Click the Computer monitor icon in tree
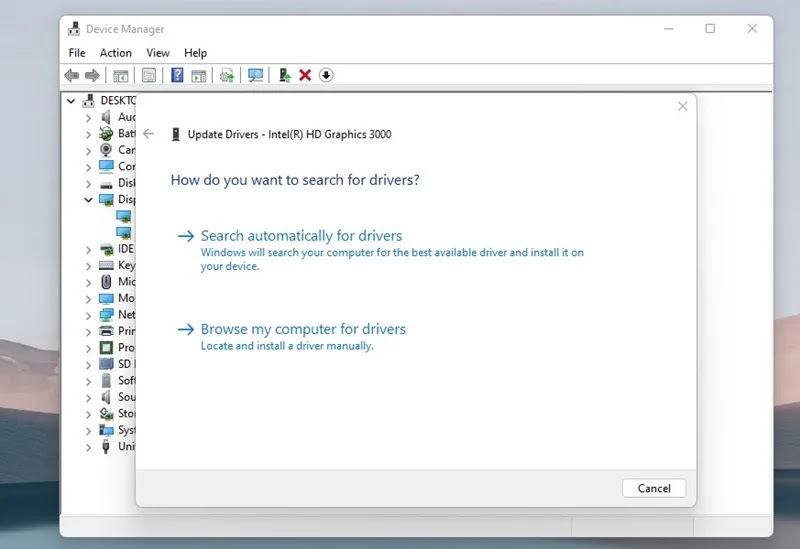The width and height of the screenshot is (800, 549). pyautogui.click(x=106, y=166)
